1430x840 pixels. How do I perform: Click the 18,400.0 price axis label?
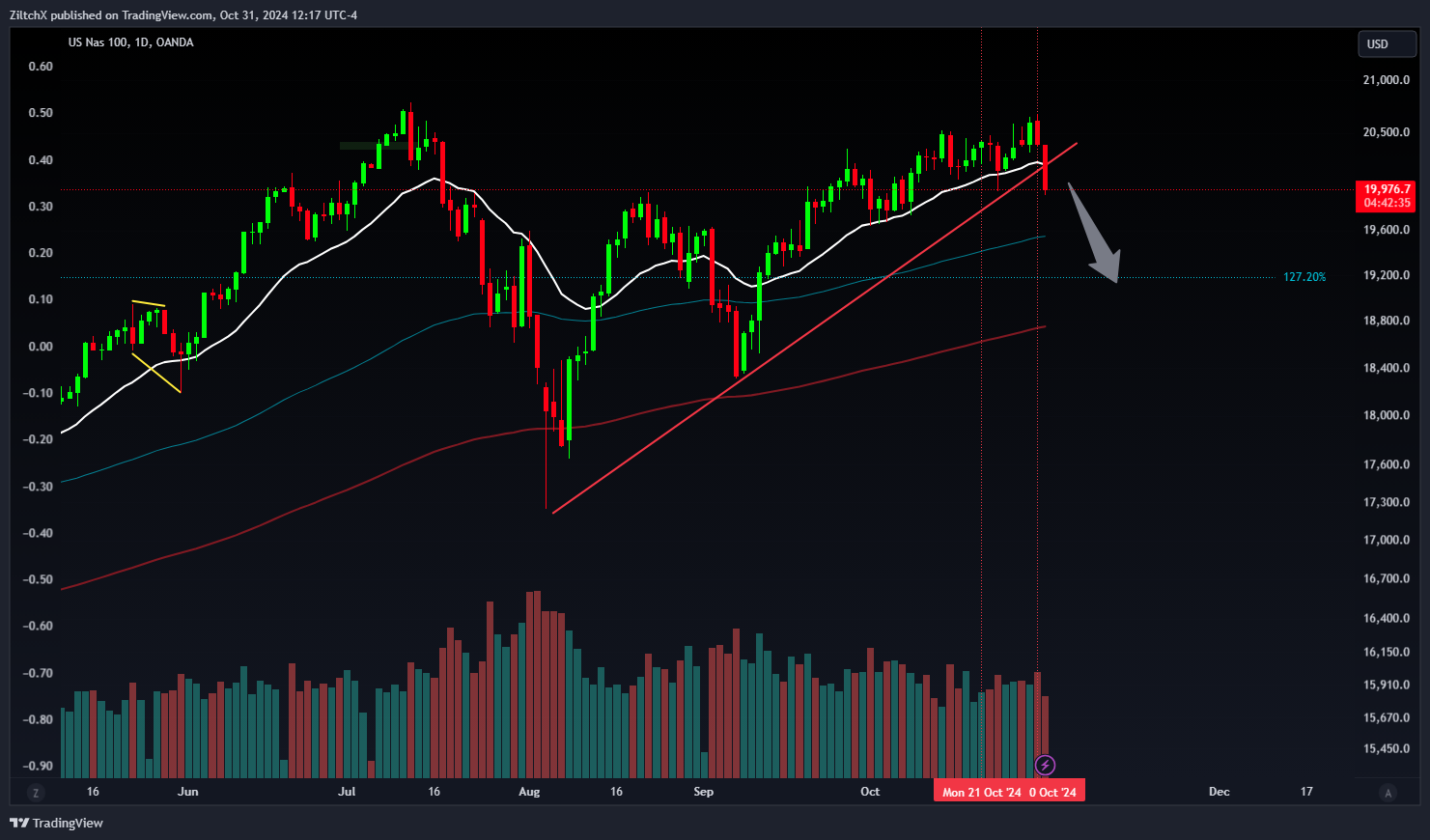click(1386, 368)
